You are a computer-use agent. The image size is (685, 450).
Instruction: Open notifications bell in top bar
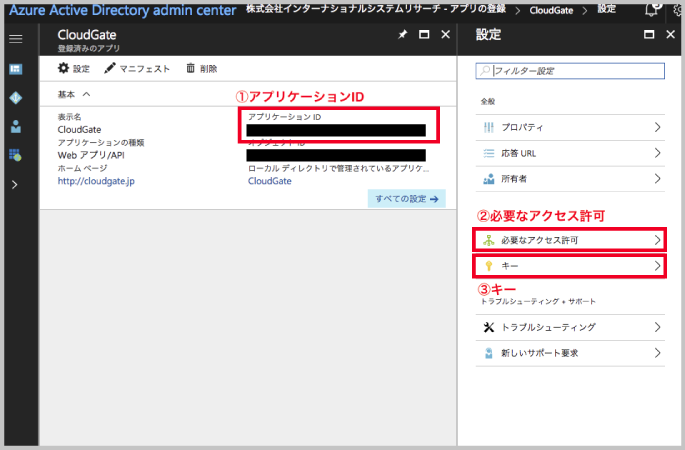point(651,10)
